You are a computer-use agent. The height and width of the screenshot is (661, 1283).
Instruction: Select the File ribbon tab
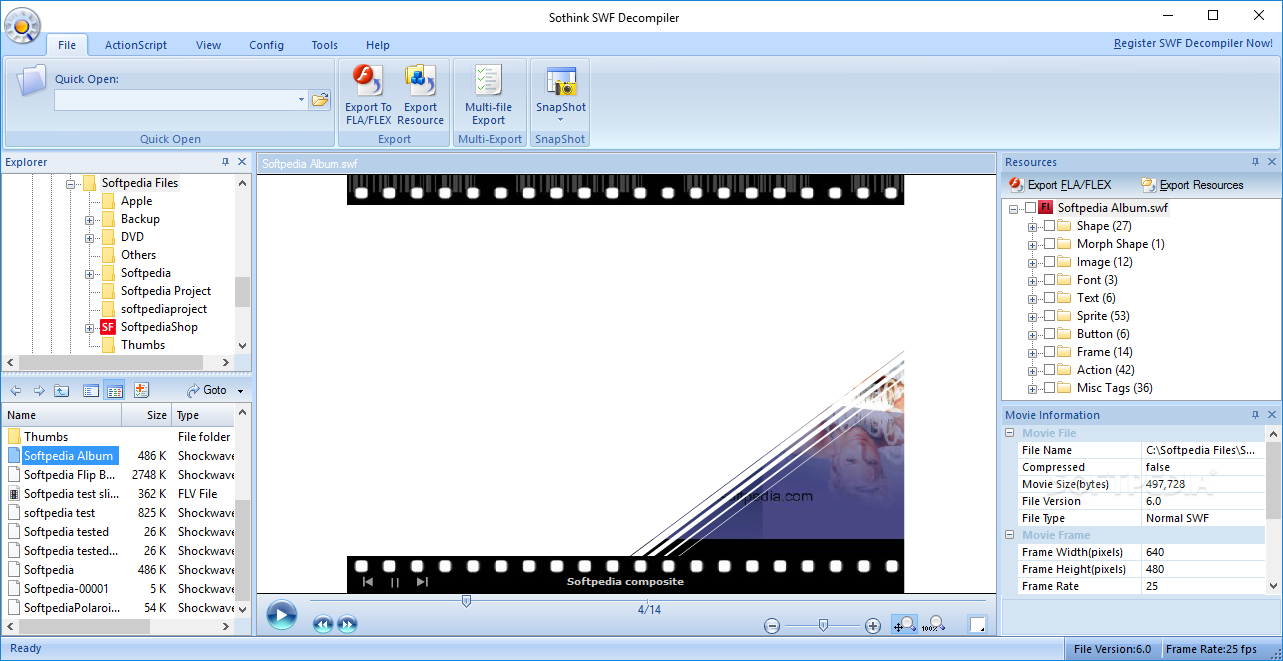pyautogui.click(x=67, y=45)
